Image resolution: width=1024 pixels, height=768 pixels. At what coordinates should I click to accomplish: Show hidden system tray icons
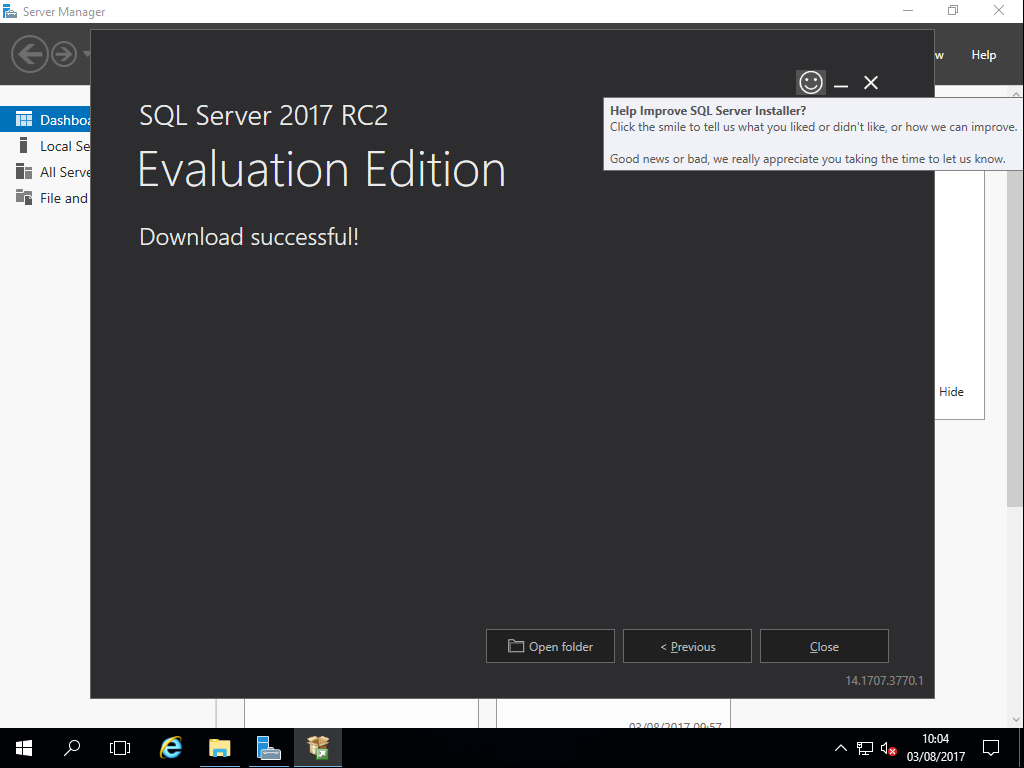click(841, 748)
